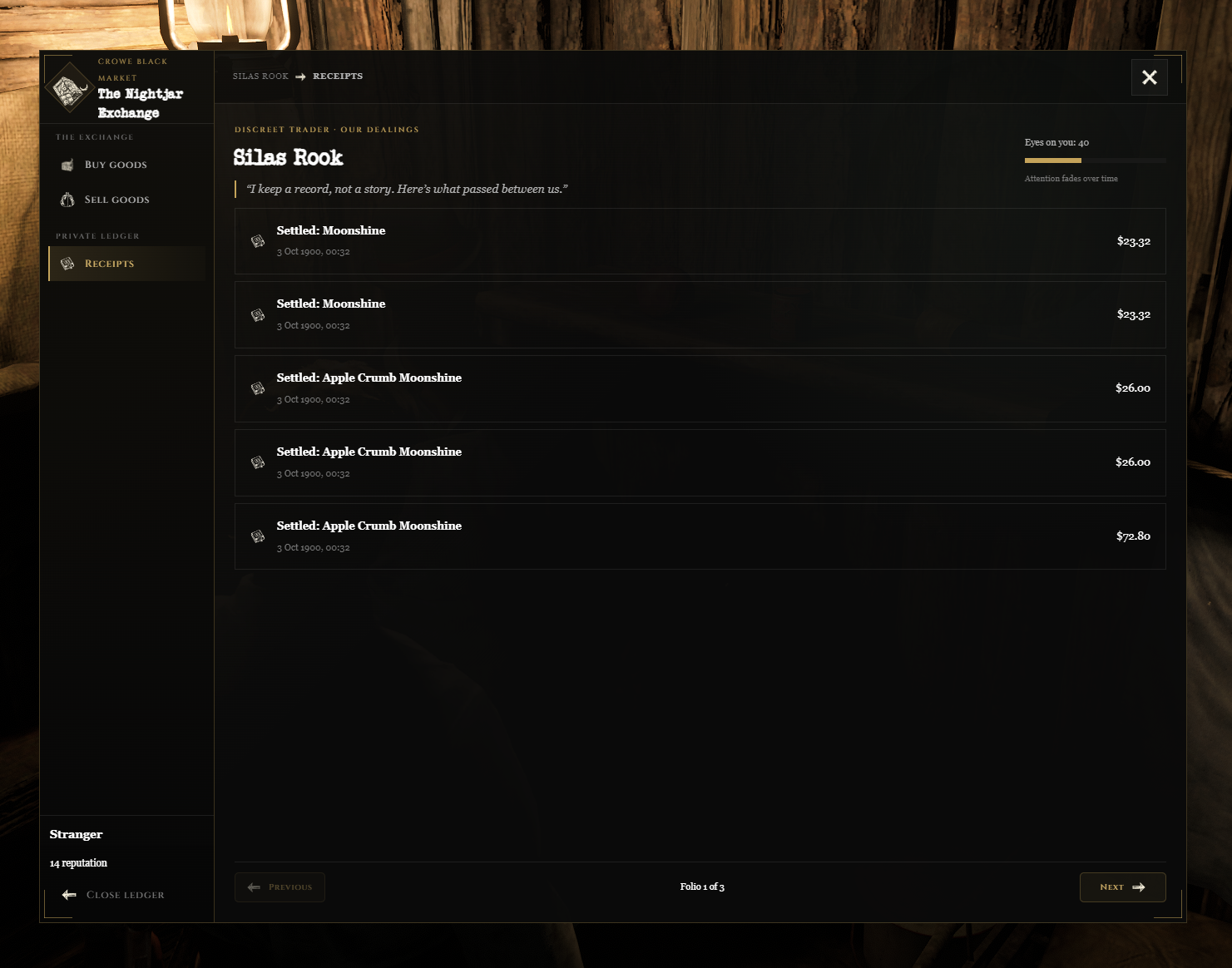Image resolution: width=1232 pixels, height=968 pixels.
Task: Click the Next button label
Action: [1111, 887]
